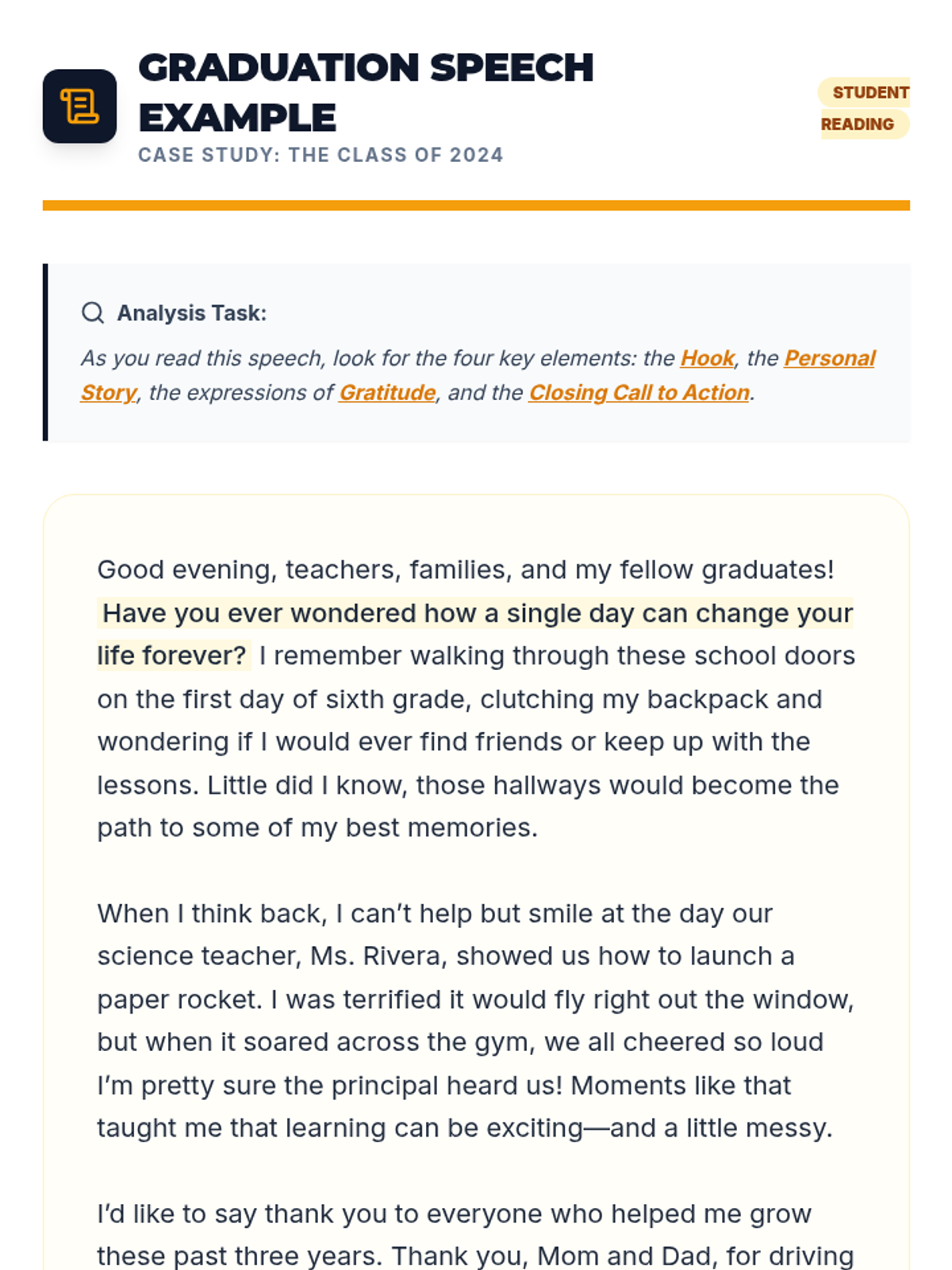Click the Student Reading badge
The width and height of the screenshot is (952, 1270).
pos(864,108)
